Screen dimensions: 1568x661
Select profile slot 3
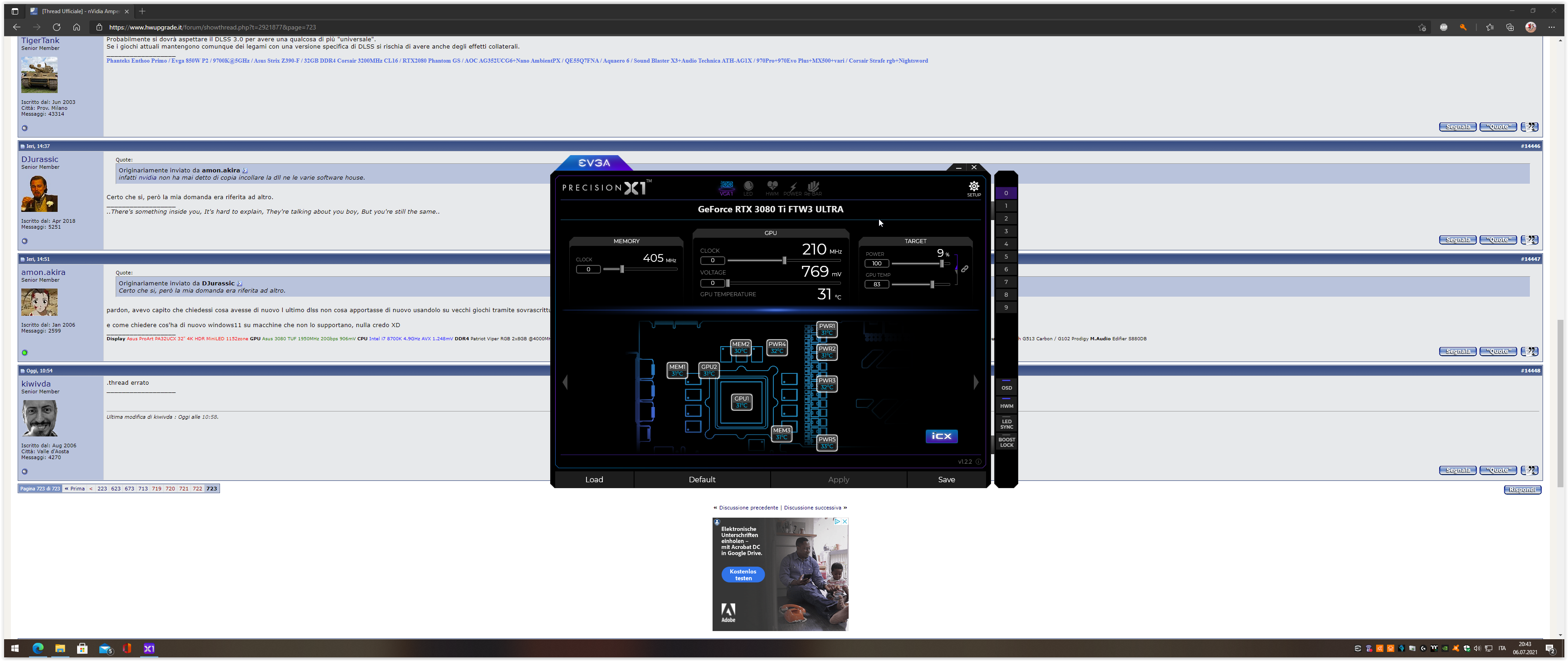1006,231
